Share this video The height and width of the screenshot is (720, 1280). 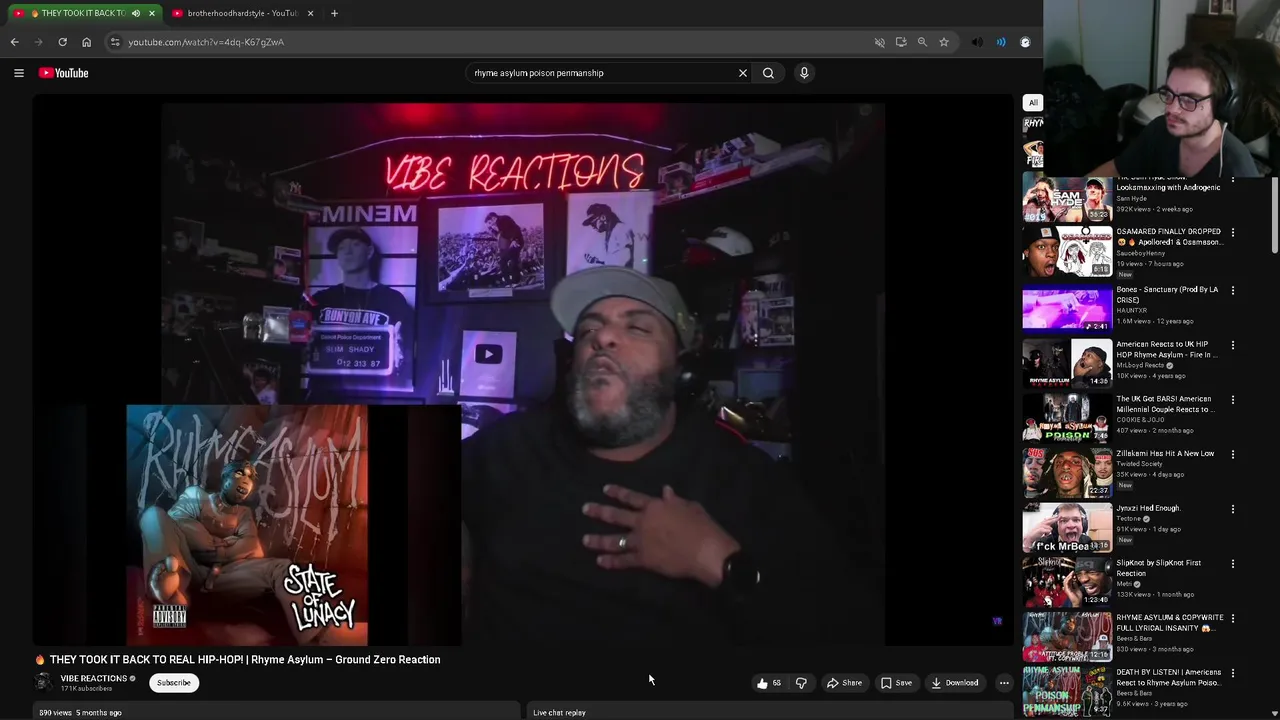coord(844,683)
